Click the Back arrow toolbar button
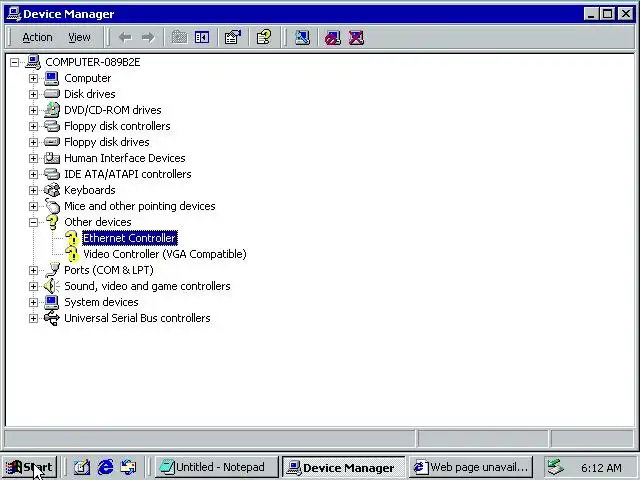The height and width of the screenshot is (480, 640). coord(125,38)
